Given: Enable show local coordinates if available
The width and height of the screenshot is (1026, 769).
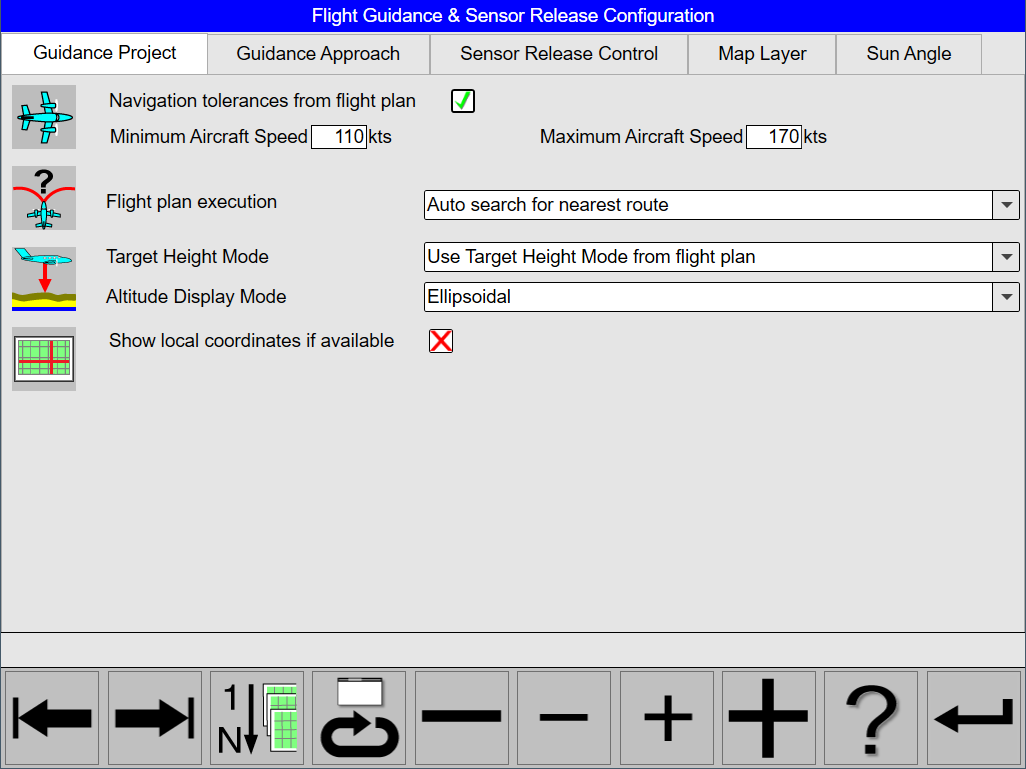Looking at the screenshot, I should tap(440, 341).
